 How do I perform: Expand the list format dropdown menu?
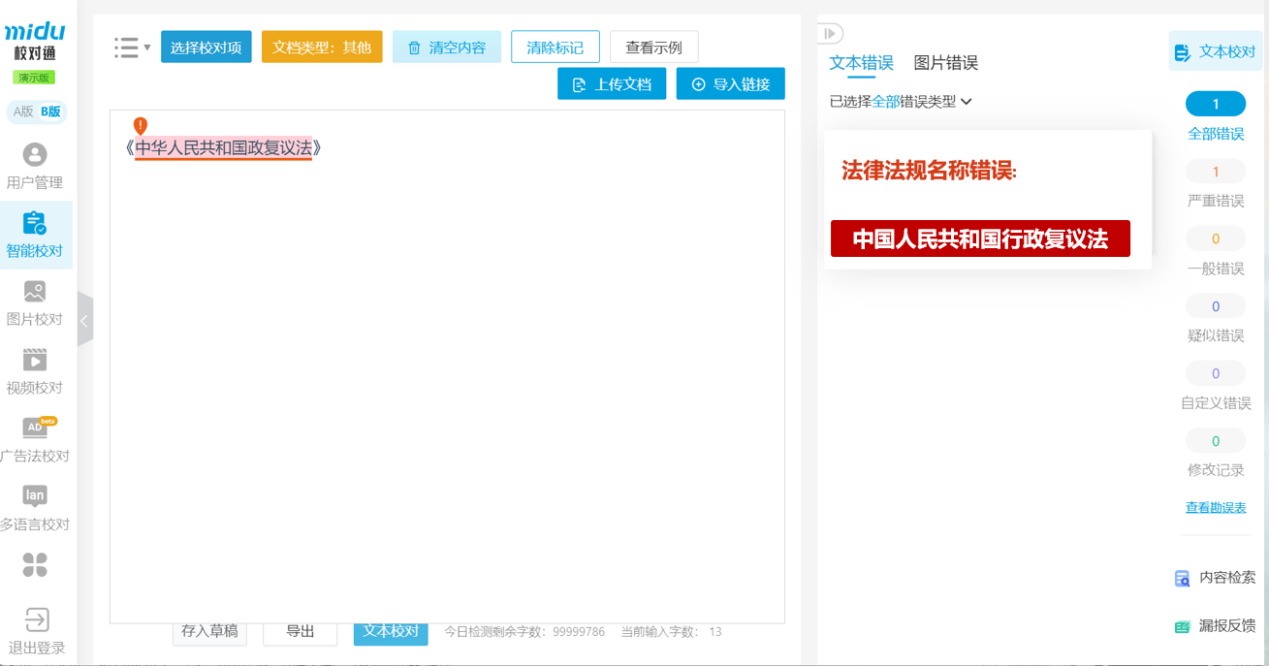click(x=132, y=47)
